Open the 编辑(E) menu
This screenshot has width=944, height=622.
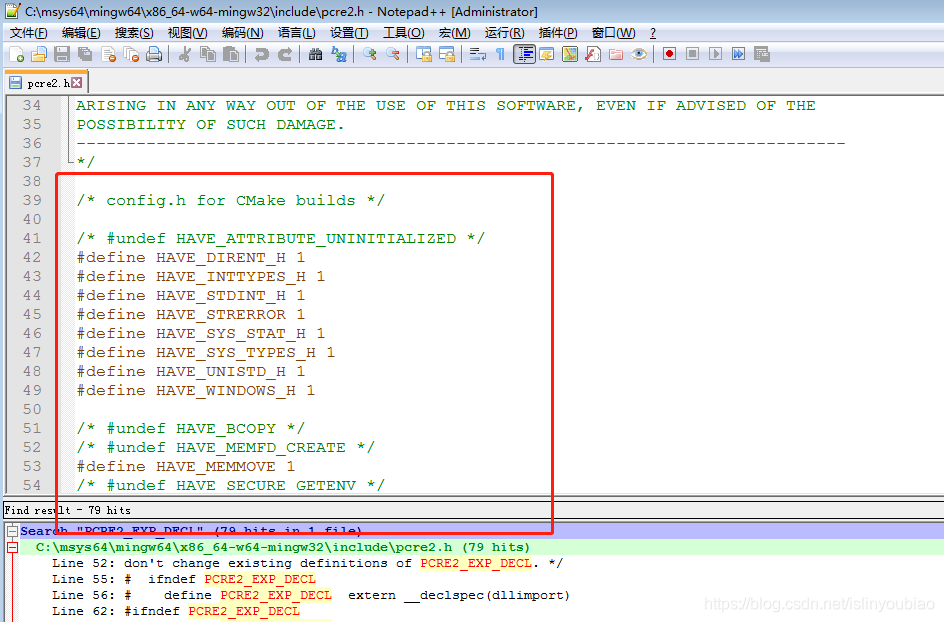click(x=81, y=33)
